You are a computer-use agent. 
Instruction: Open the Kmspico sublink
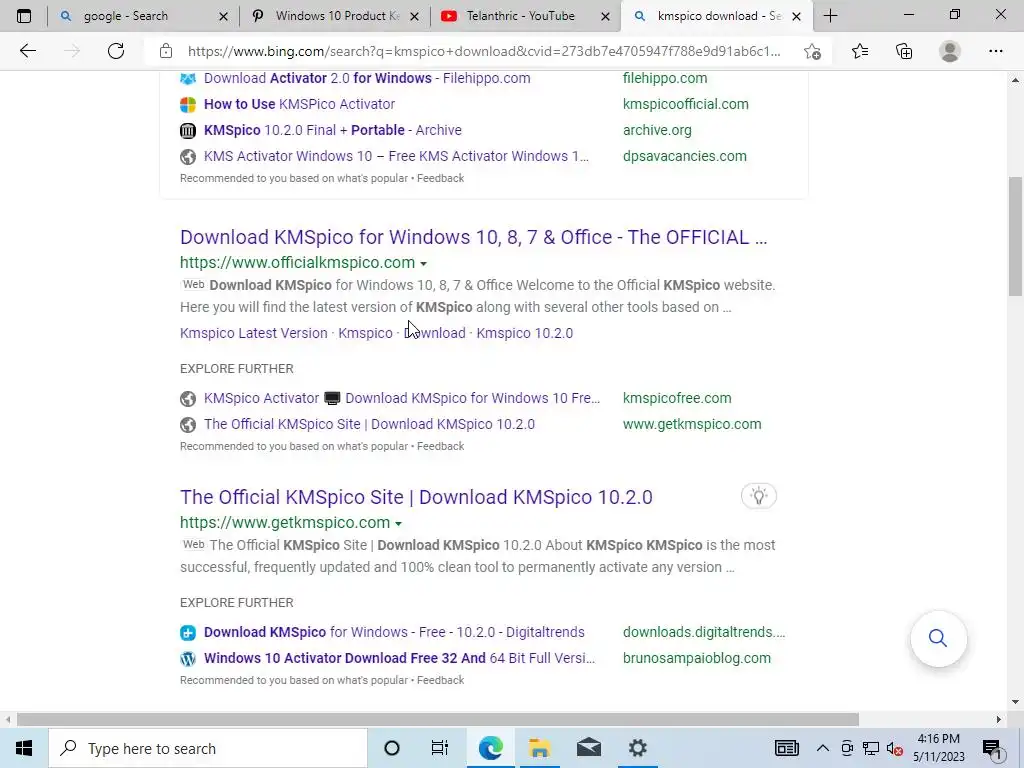pyautogui.click(x=365, y=333)
